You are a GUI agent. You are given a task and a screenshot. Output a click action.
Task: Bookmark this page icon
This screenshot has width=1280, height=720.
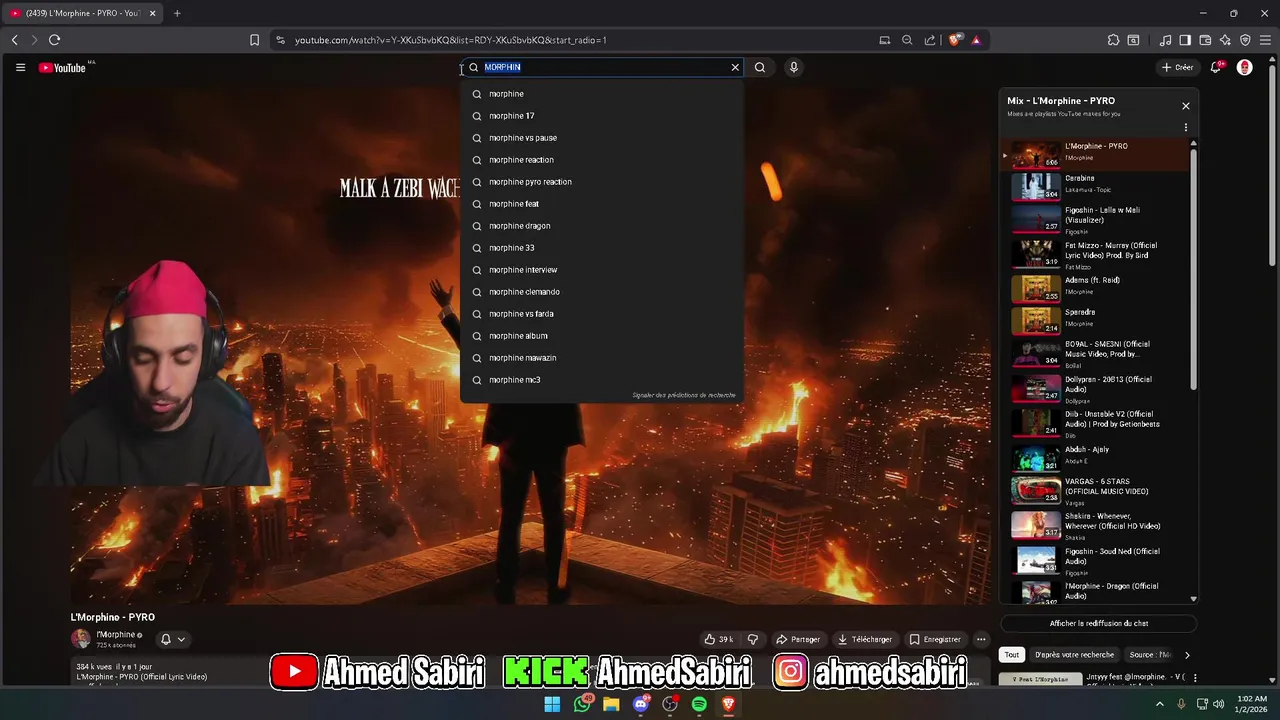tap(254, 40)
